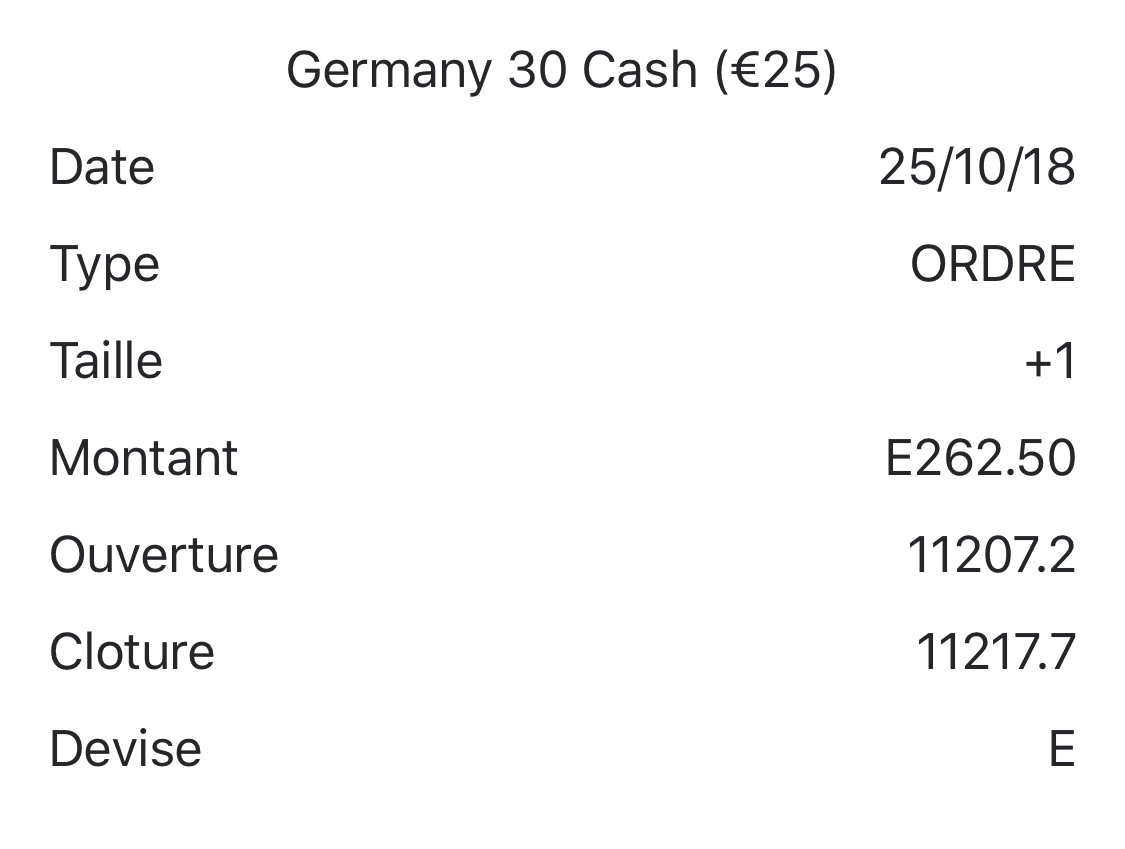Image resolution: width=1125 pixels, height=849 pixels.
Task: Click the closing price 11217.7
Action: [x=995, y=652]
